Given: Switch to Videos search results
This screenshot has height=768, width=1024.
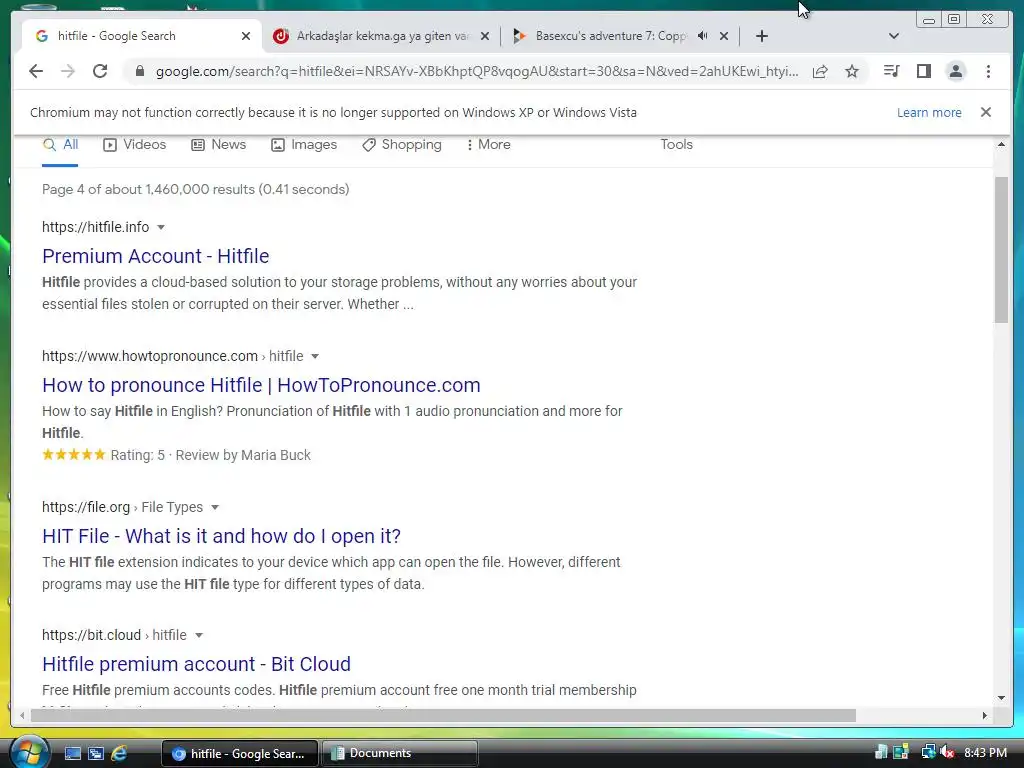Looking at the screenshot, I should coord(135,145).
